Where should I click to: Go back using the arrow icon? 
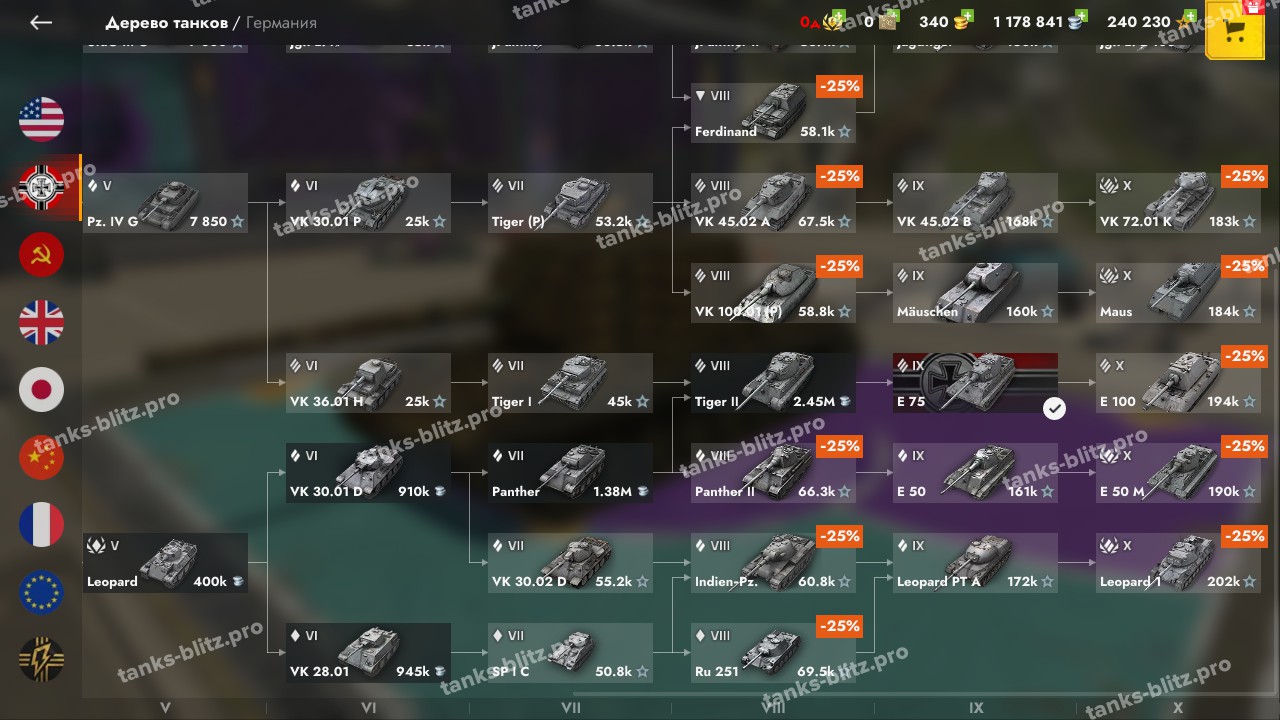41,22
